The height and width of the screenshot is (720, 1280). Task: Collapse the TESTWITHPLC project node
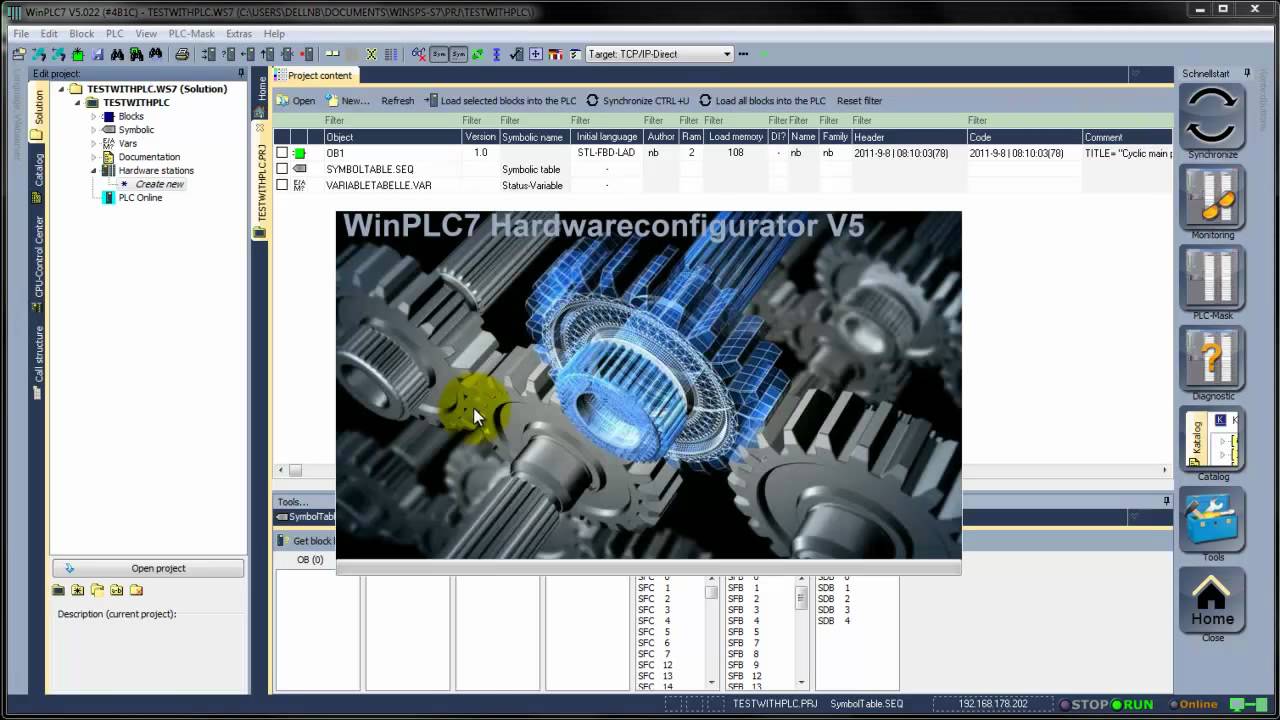pos(78,102)
